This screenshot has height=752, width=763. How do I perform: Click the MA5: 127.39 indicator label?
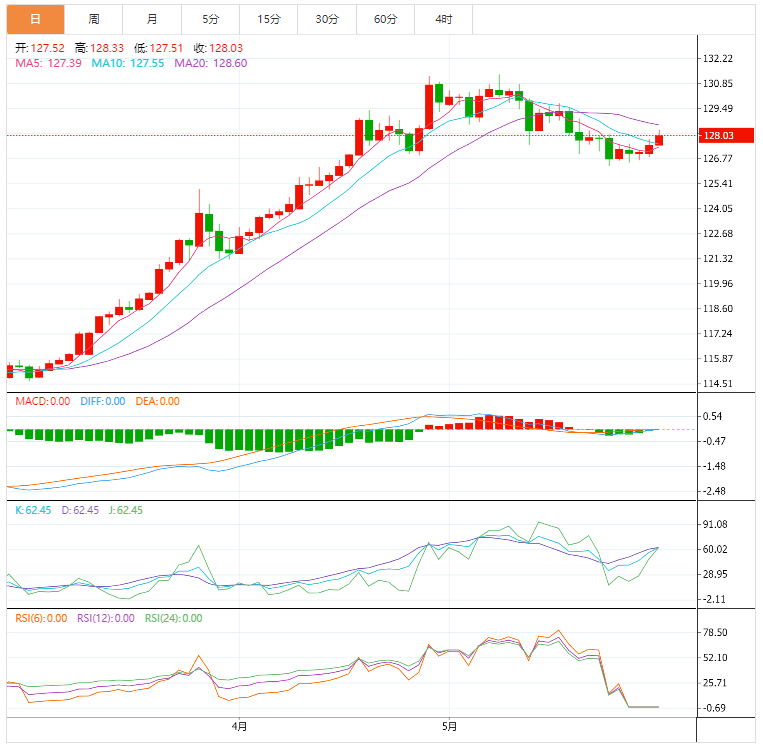[x=48, y=63]
